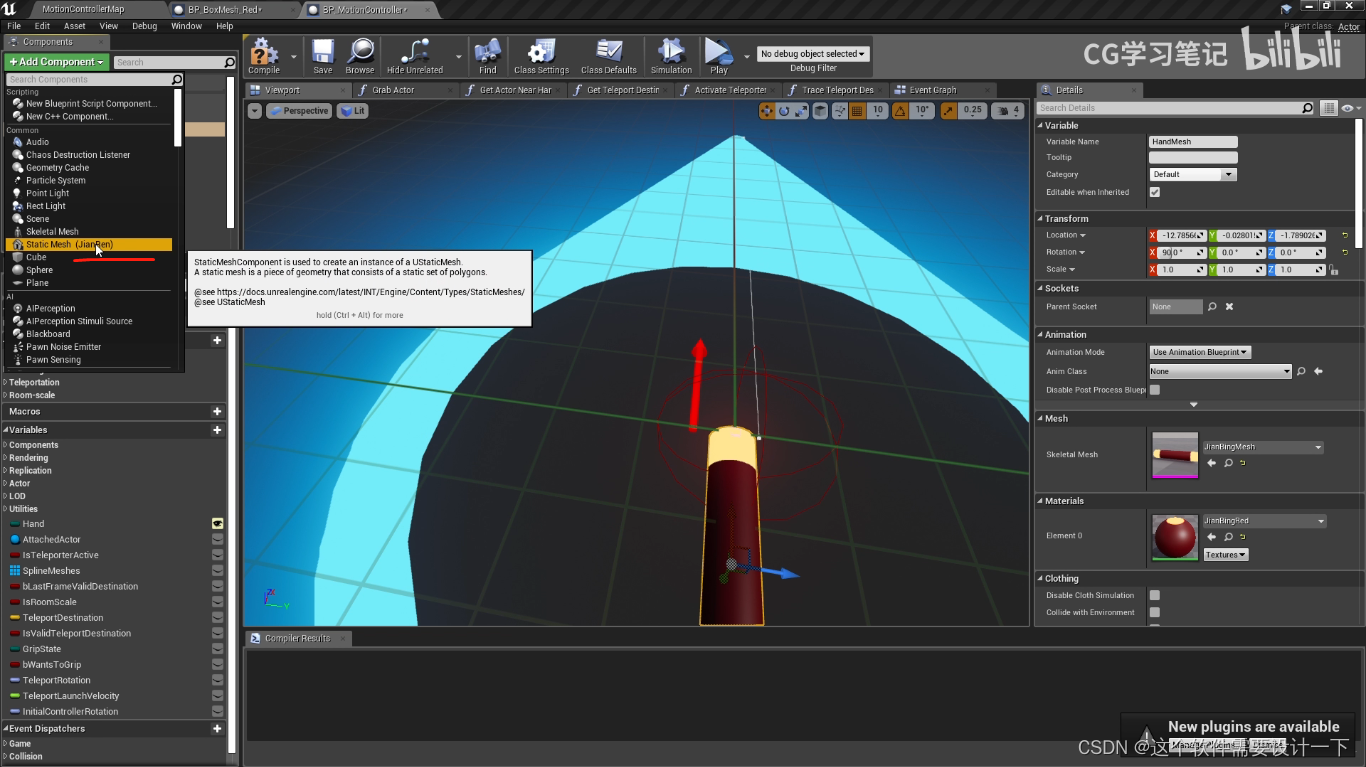The image size is (1366, 767).
Task: Toggle visibility of AttachedActor variable
Action: pos(217,539)
